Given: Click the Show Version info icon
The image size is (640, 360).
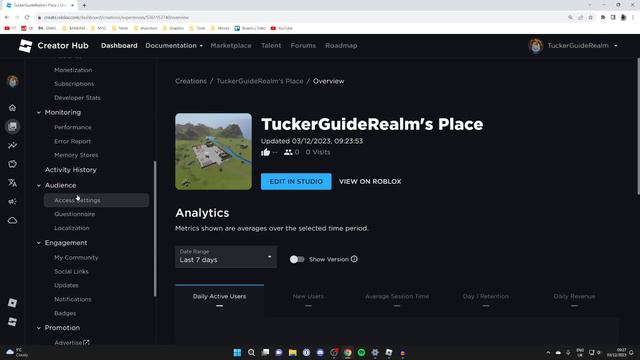Looking at the screenshot, I should coord(354,259).
